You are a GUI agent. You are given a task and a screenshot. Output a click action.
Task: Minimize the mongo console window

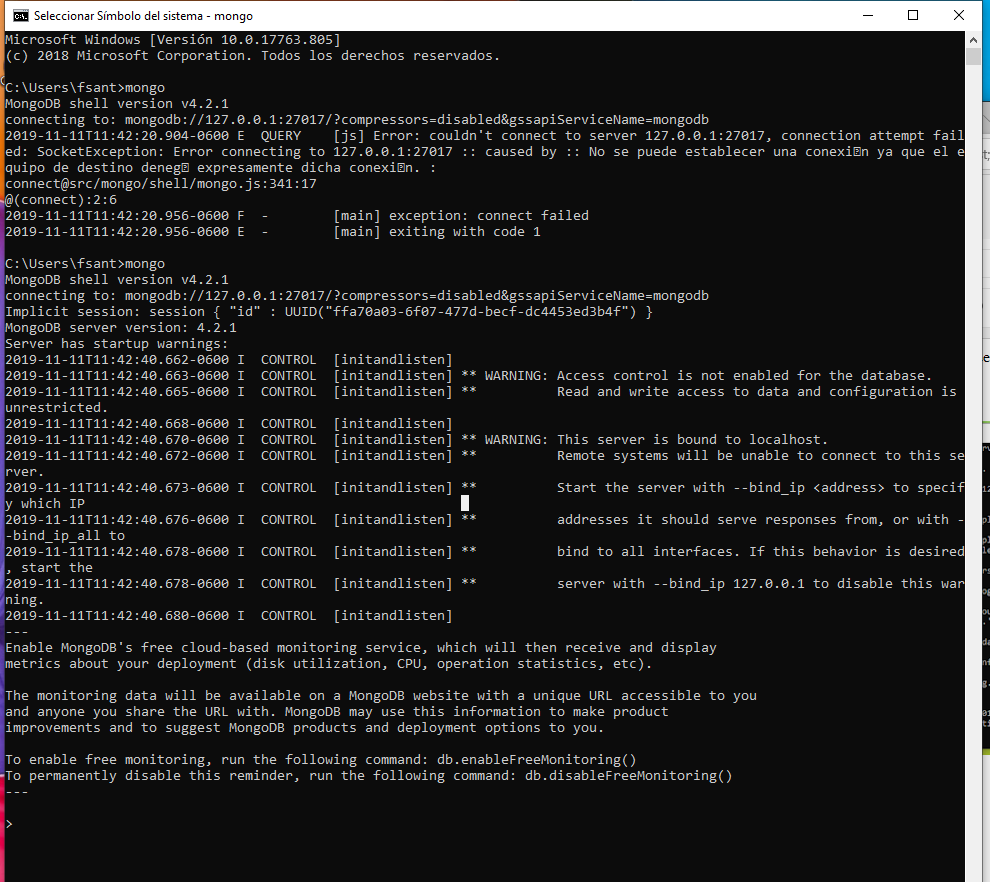(868, 15)
